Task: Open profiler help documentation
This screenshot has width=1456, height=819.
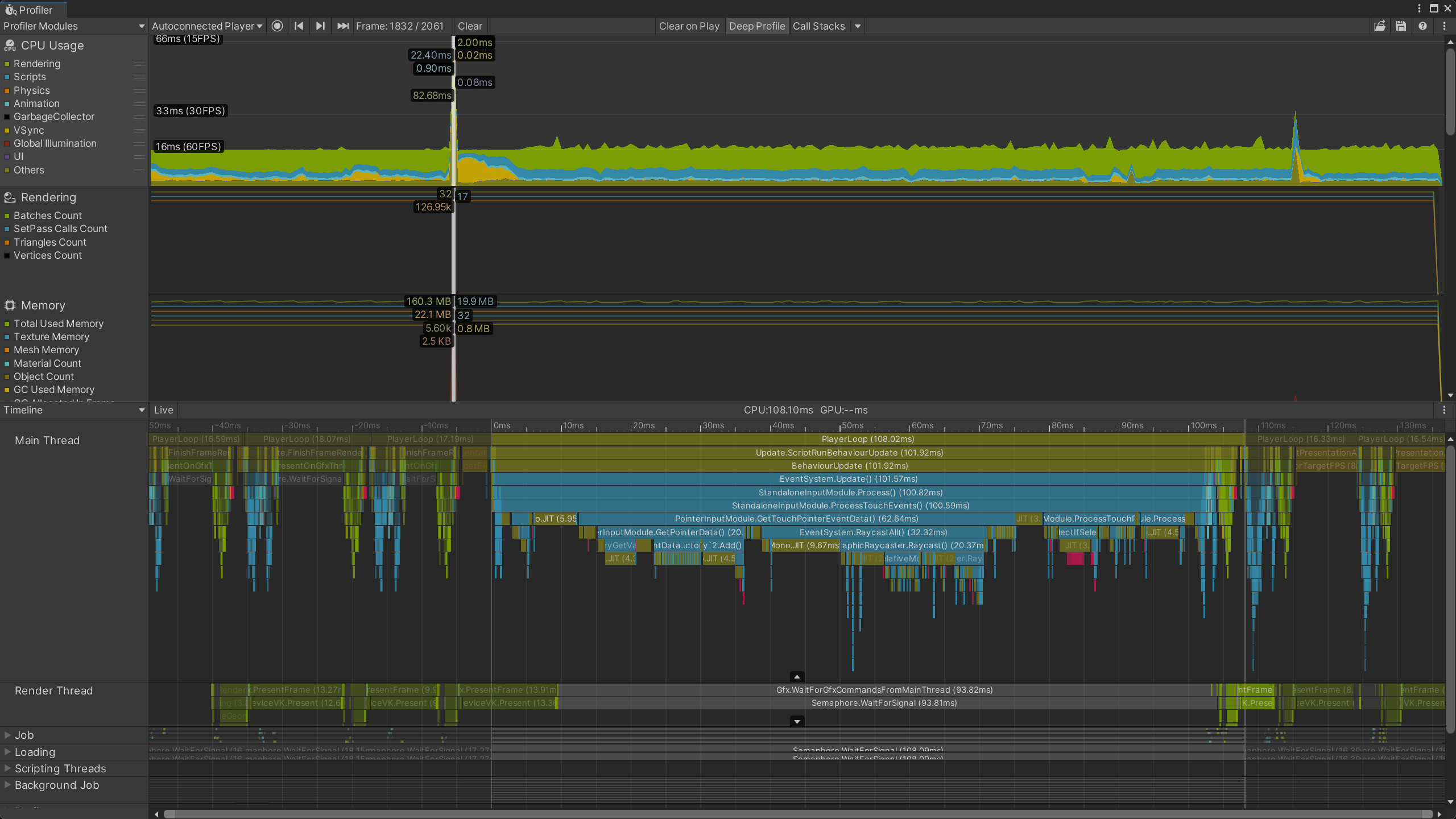Action: point(1422,26)
